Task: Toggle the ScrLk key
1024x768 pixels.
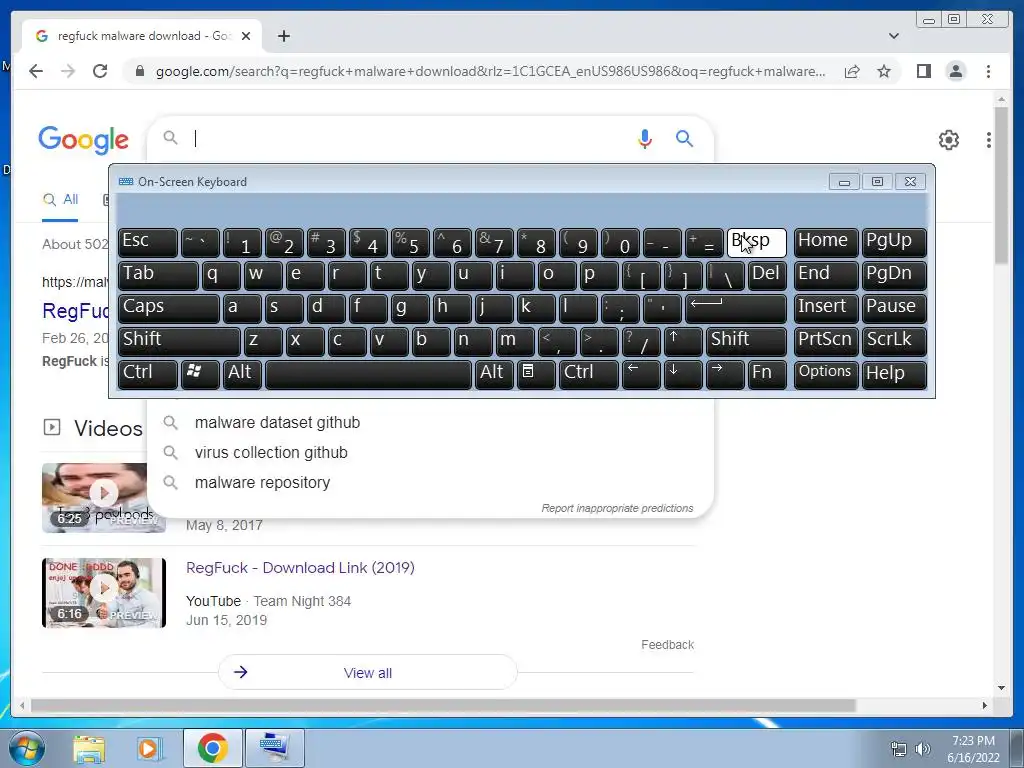Action: pyautogui.click(x=894, y=341)
